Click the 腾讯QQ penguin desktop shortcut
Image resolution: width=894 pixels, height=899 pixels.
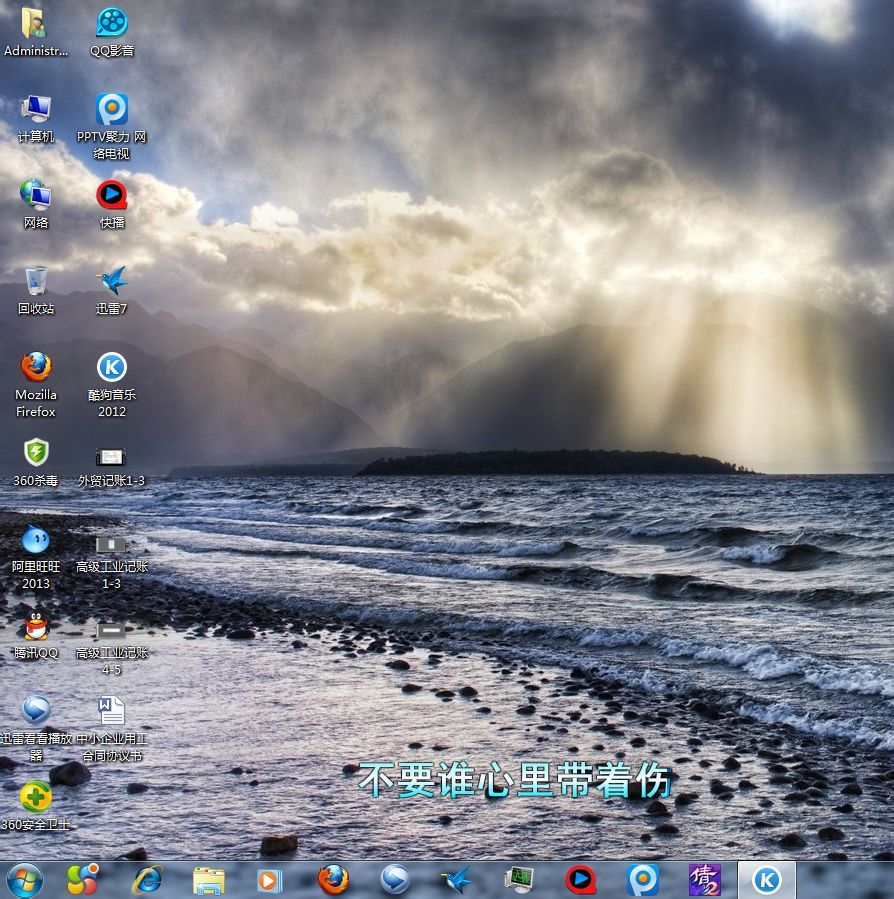pos(36,634)
